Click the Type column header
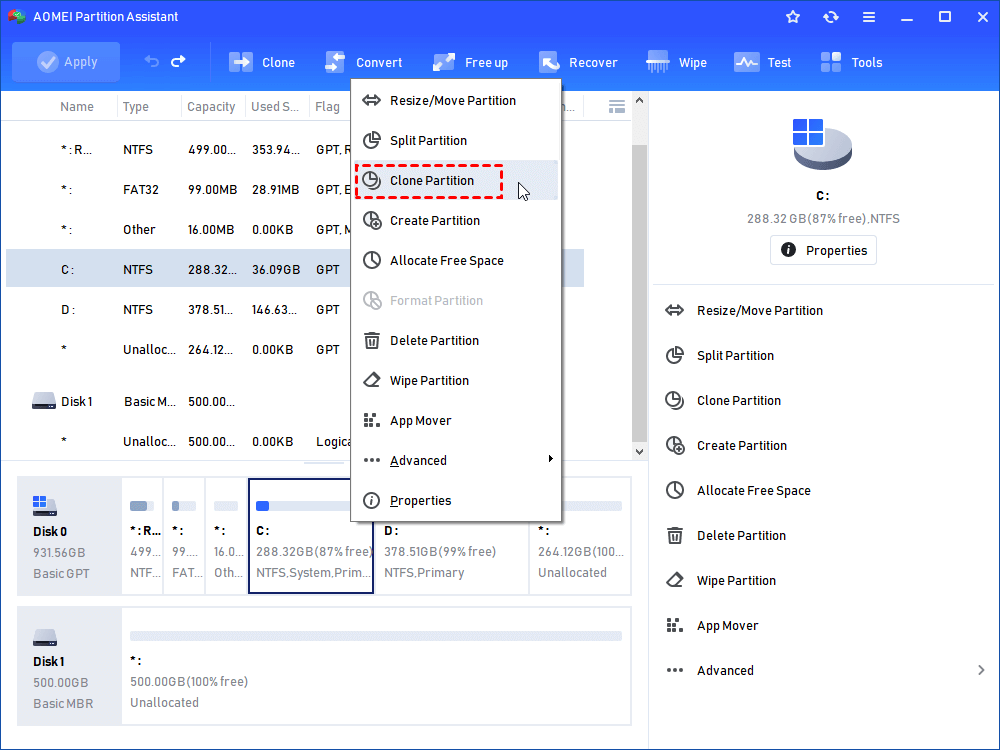Screen dimensions: 1000x750 point(136,107)
